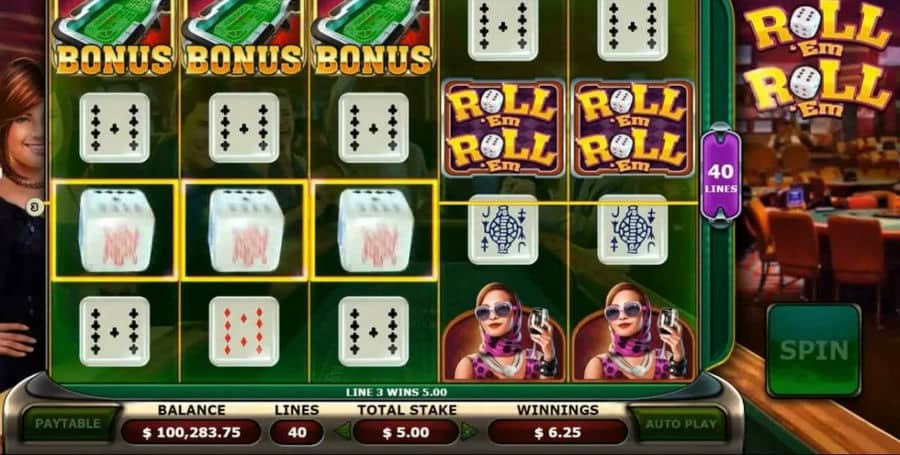Click the Jack die on reel four
900x455 pixels.
click(x=503, y=230)
